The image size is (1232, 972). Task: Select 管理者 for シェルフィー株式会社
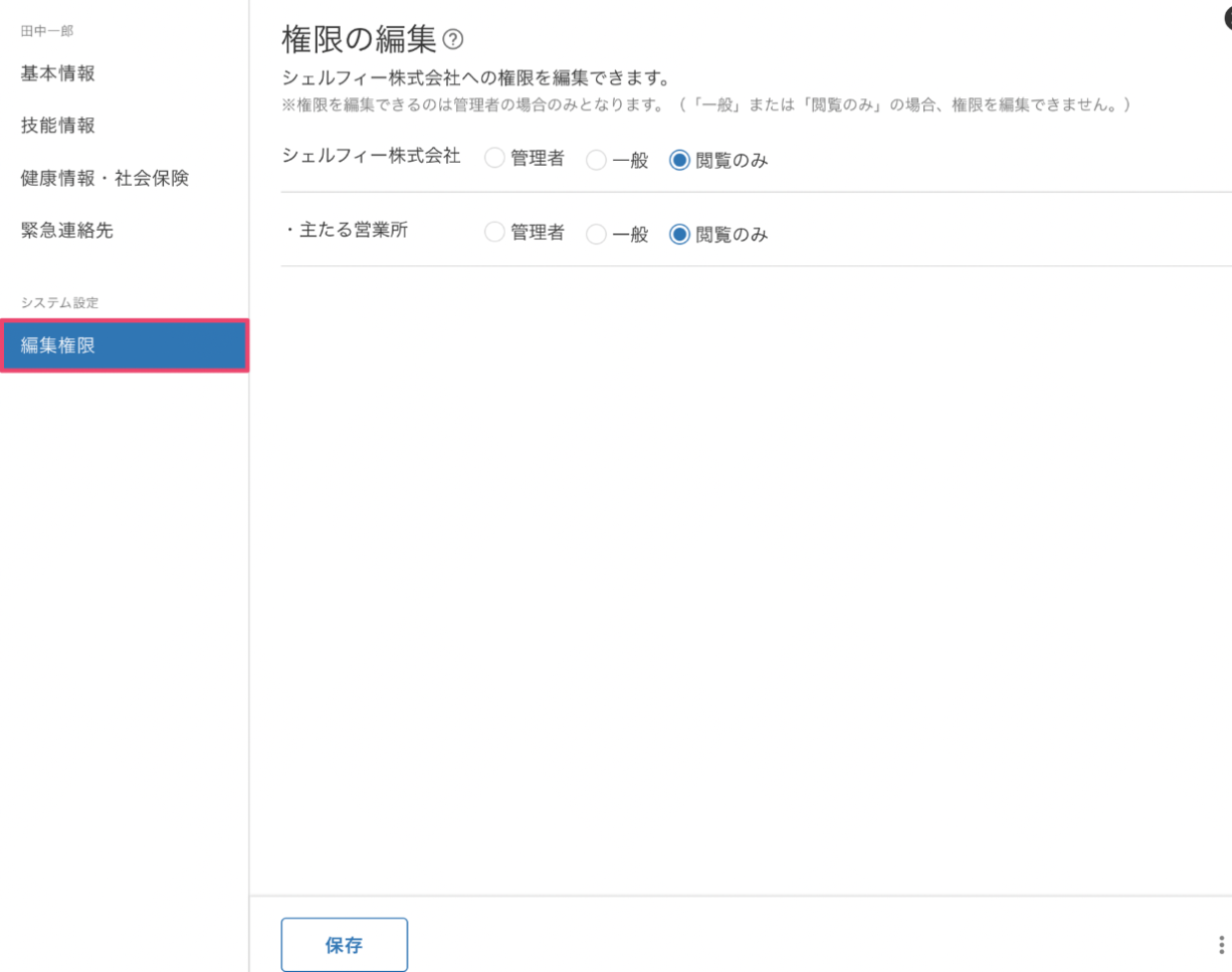pyautogui.click(x=494, y=157)
